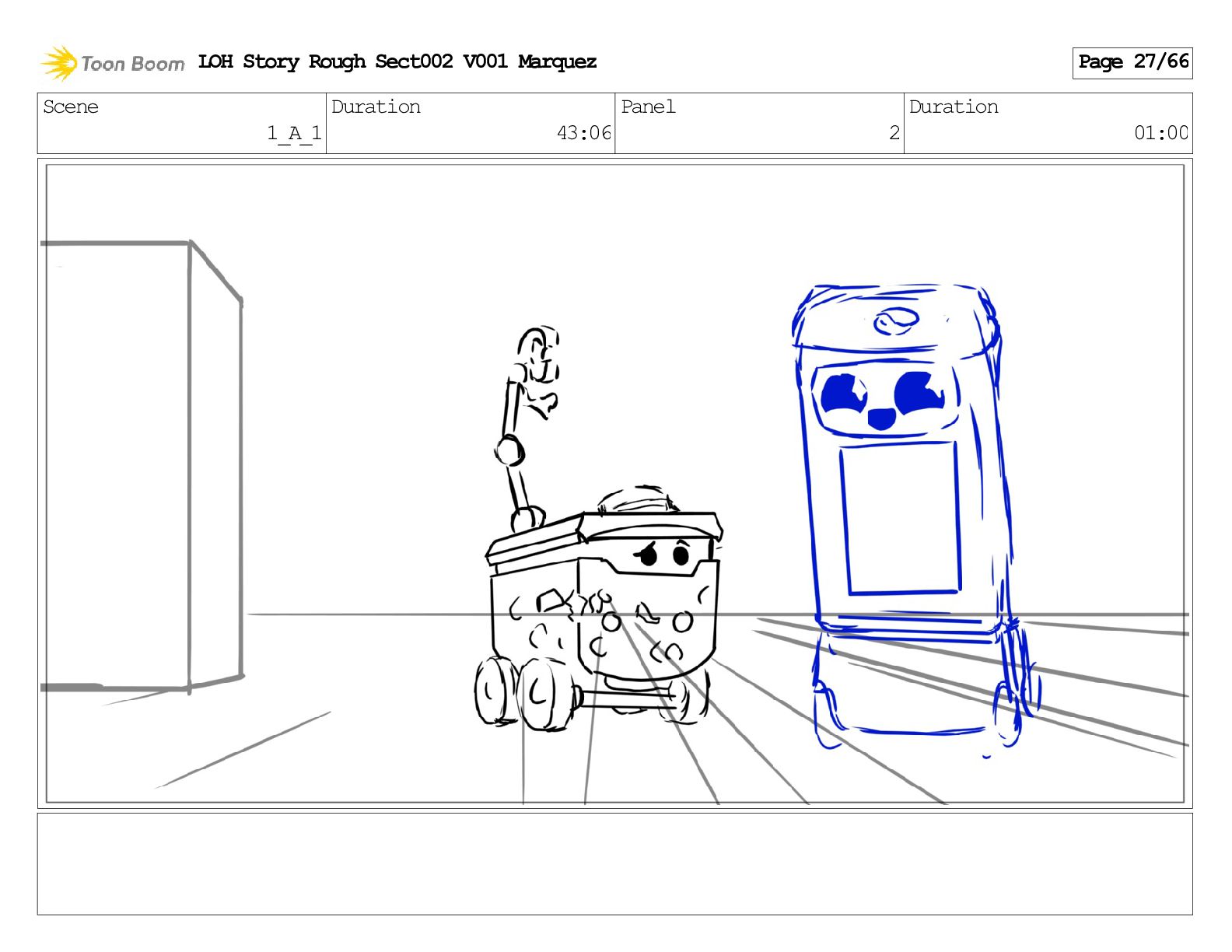The image size is (1232, 952).
Task: Select the scene duration value '43:06'
Action: 584,133
